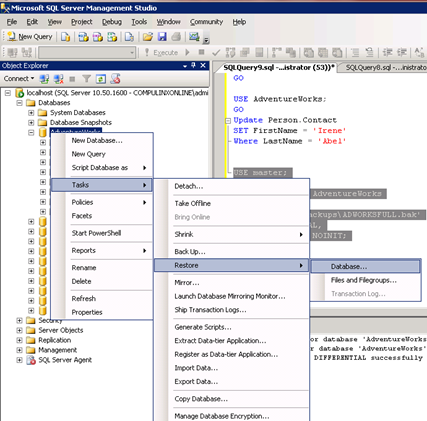Click the SQL Server Agent icon
Viewport: 427px width, 421px height.
pyautogui.click(x=31, y=360)
